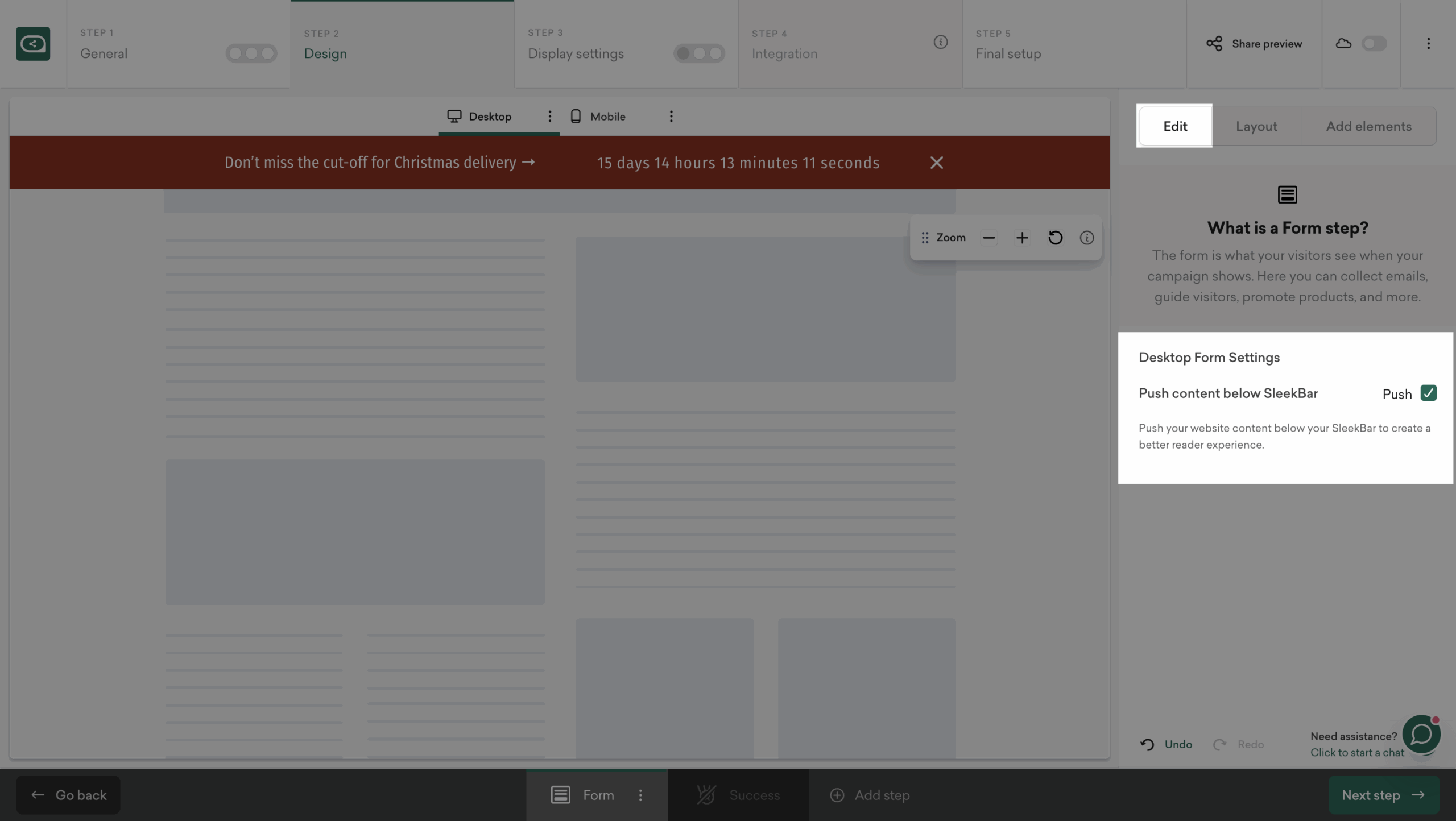Open Desktop view options three-dot menu
Viewport: 1456px width, 821px height.
click(549, 116)
